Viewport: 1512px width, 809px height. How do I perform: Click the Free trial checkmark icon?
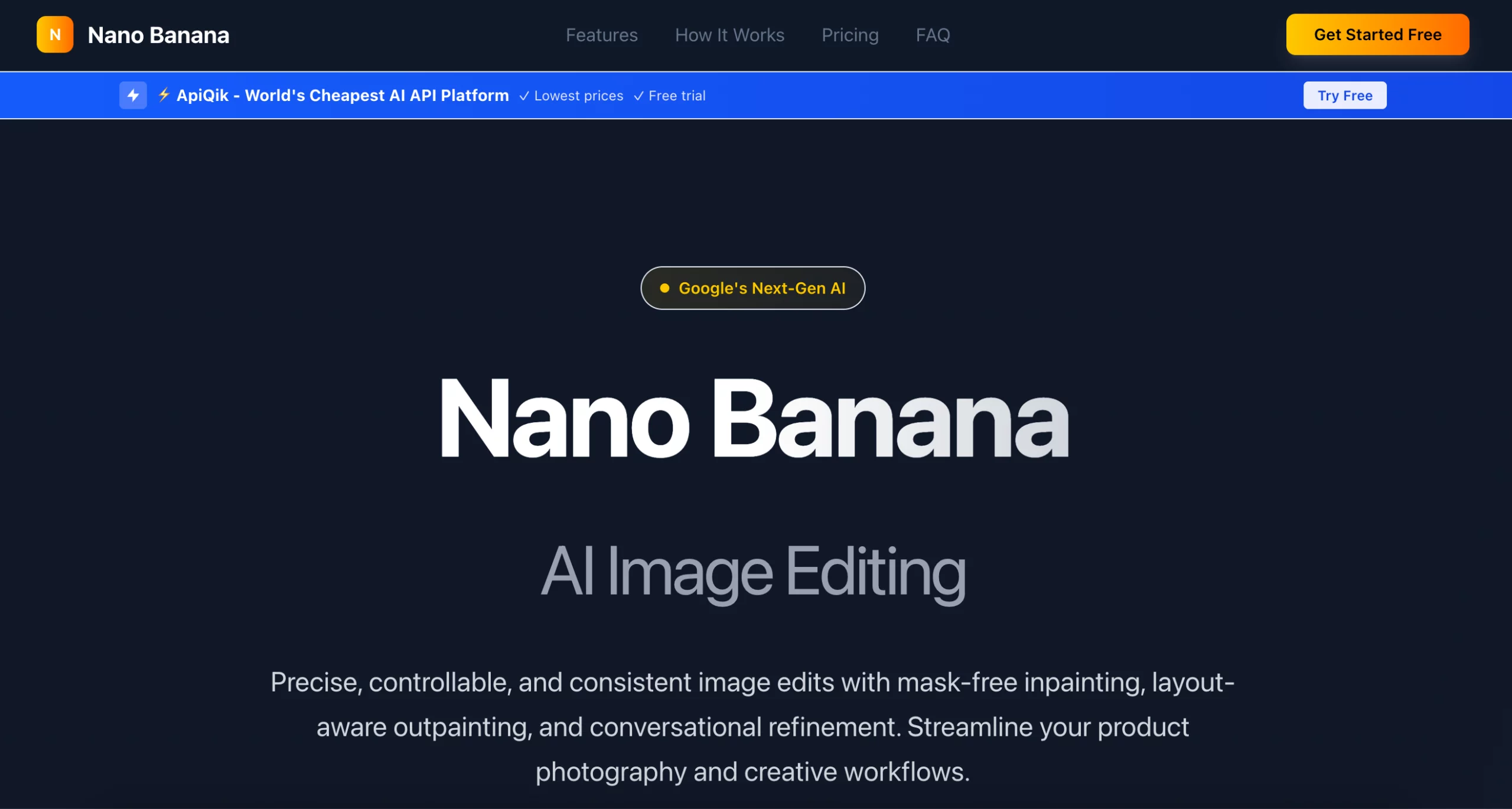click(638, 96)
